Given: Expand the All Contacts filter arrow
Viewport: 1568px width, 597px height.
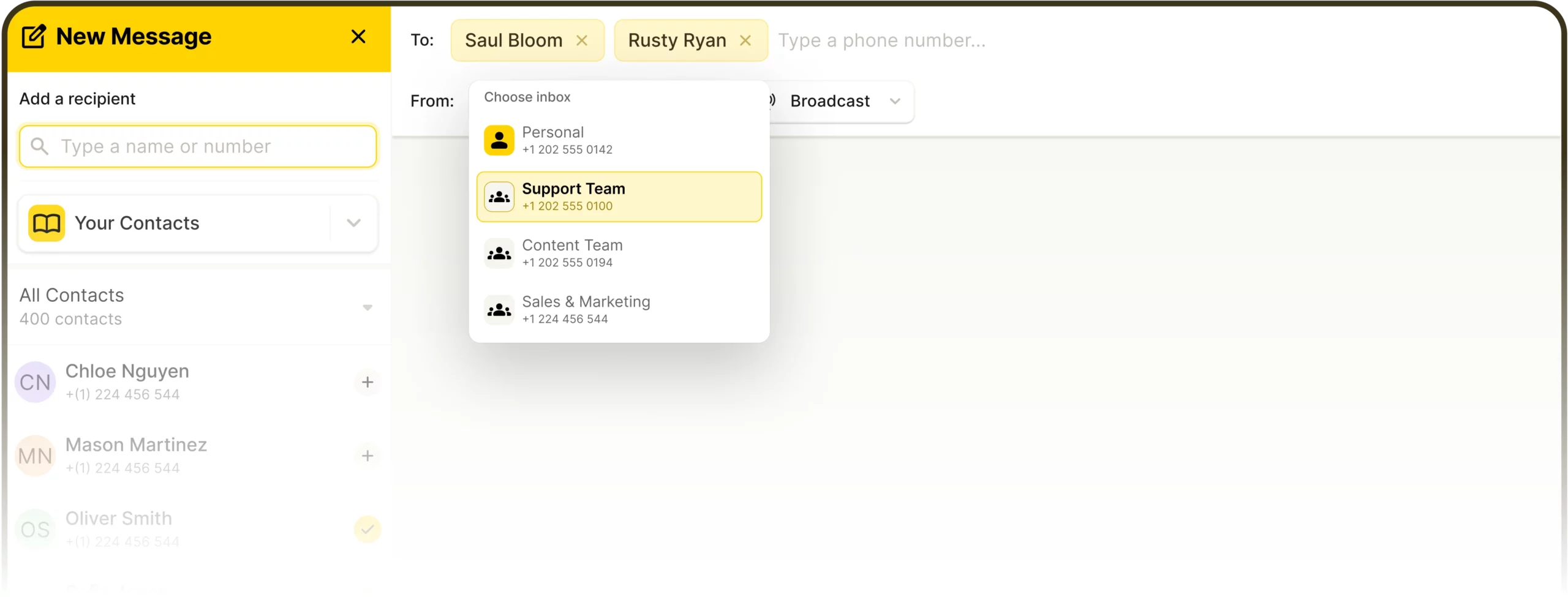Looking at the screenshot, I should [367, 307].
